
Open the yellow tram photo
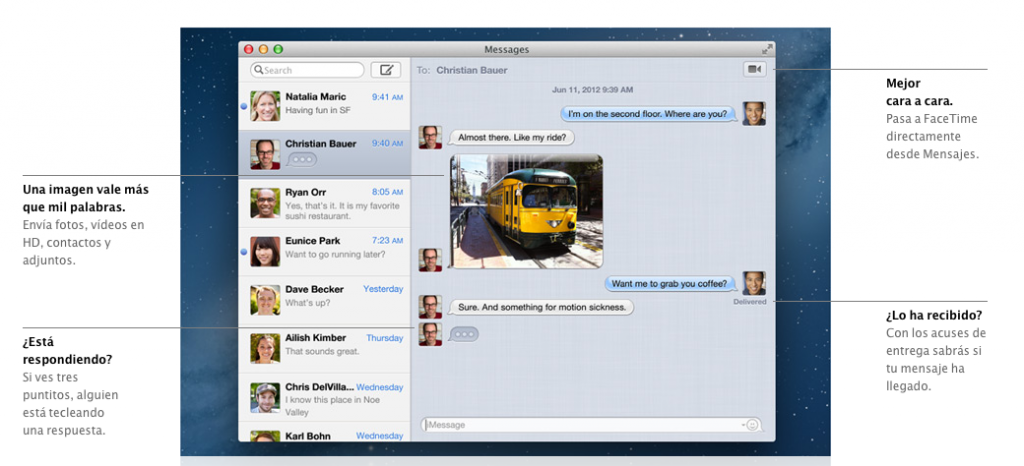[x=526, y=211]
